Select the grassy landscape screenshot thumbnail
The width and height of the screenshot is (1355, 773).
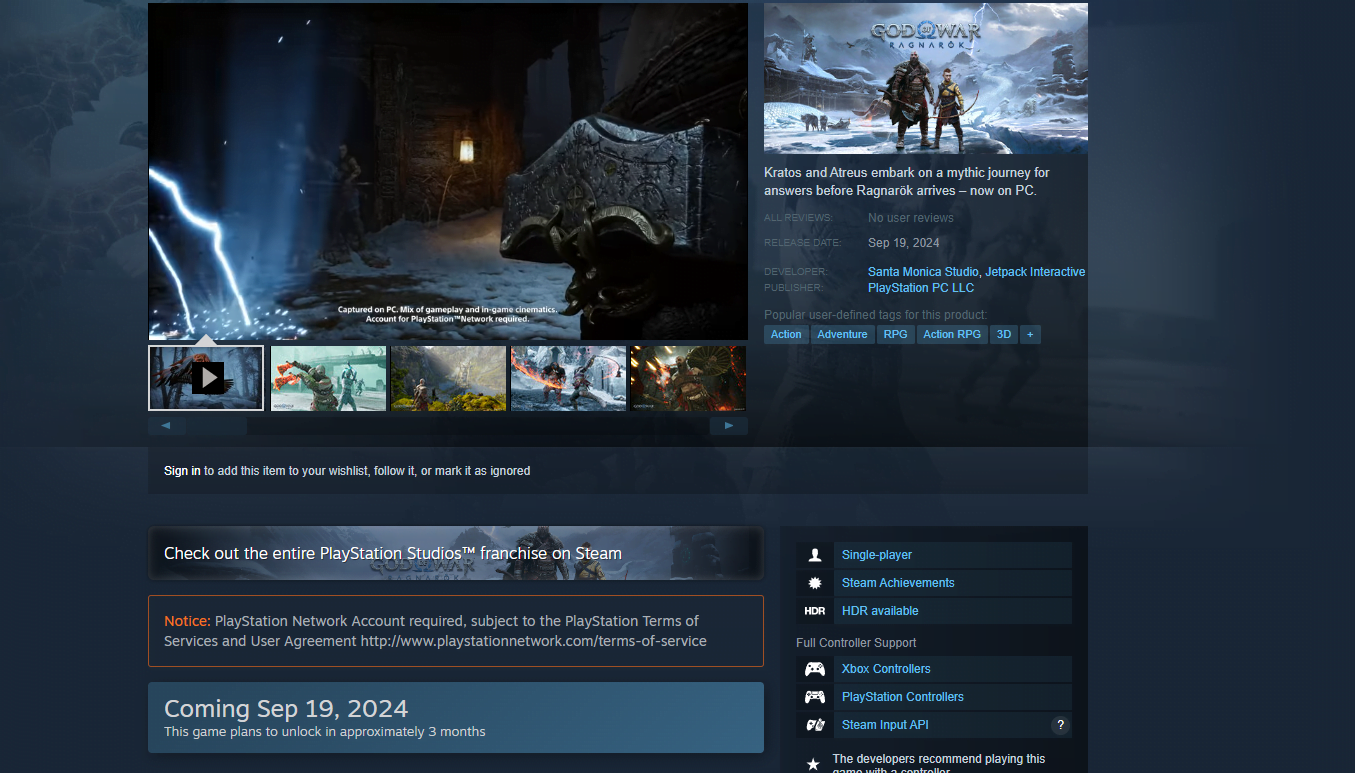click(448, 378)
